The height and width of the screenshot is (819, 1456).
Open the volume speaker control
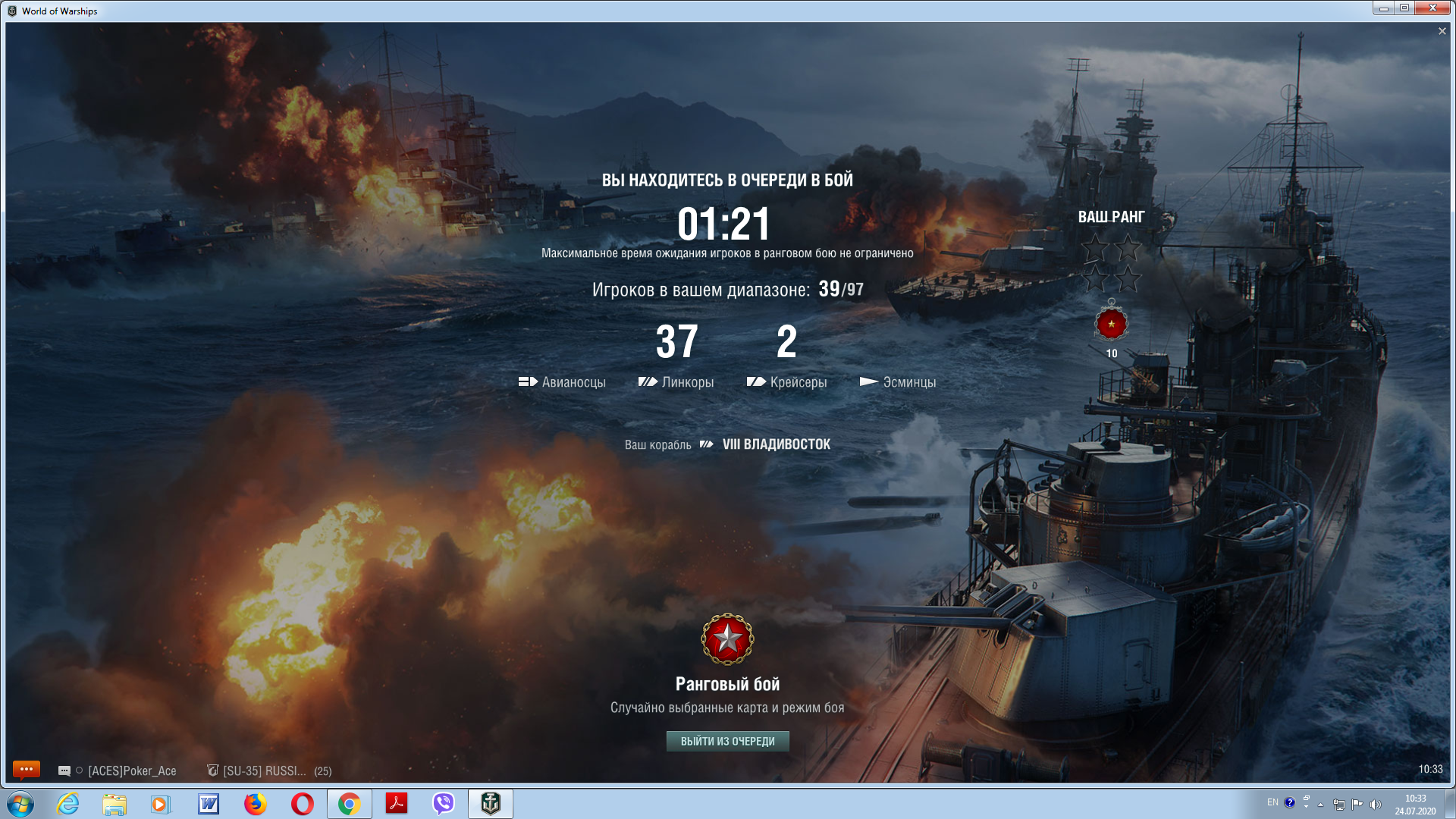coord(1375,805)
